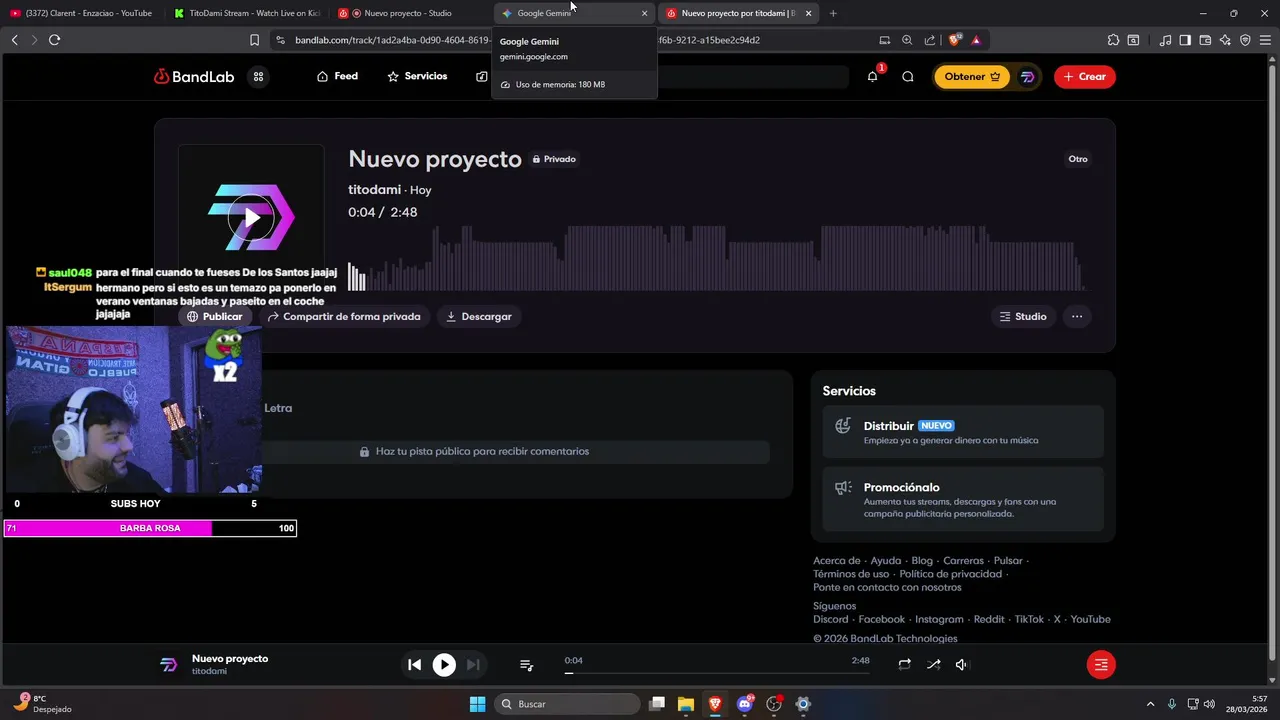
Task: Open Brave Leo AI sparkle icon
Action: pyautogui.click(x=1225, y=40)
